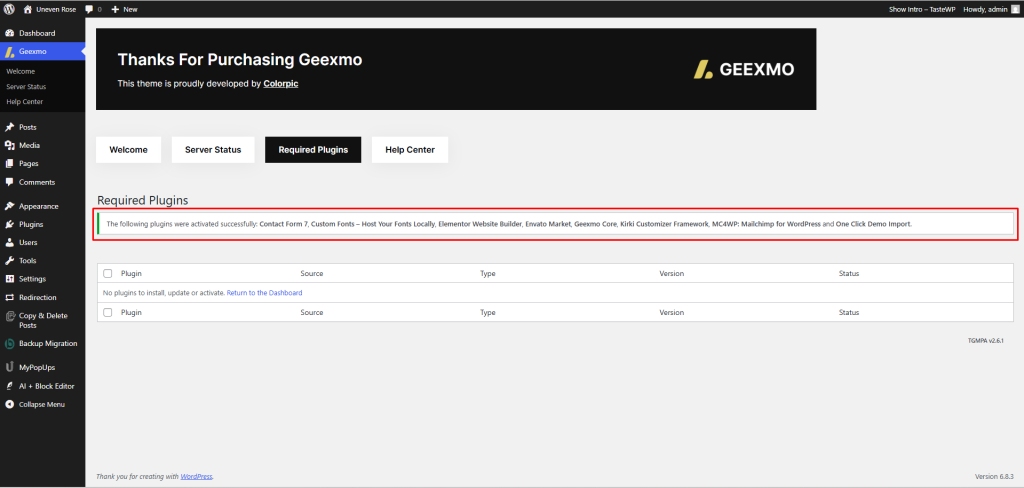Viewport: 1024px width, 488px height.
Task: Check the select-all checkbox in table header
Action: click(108, 273)
